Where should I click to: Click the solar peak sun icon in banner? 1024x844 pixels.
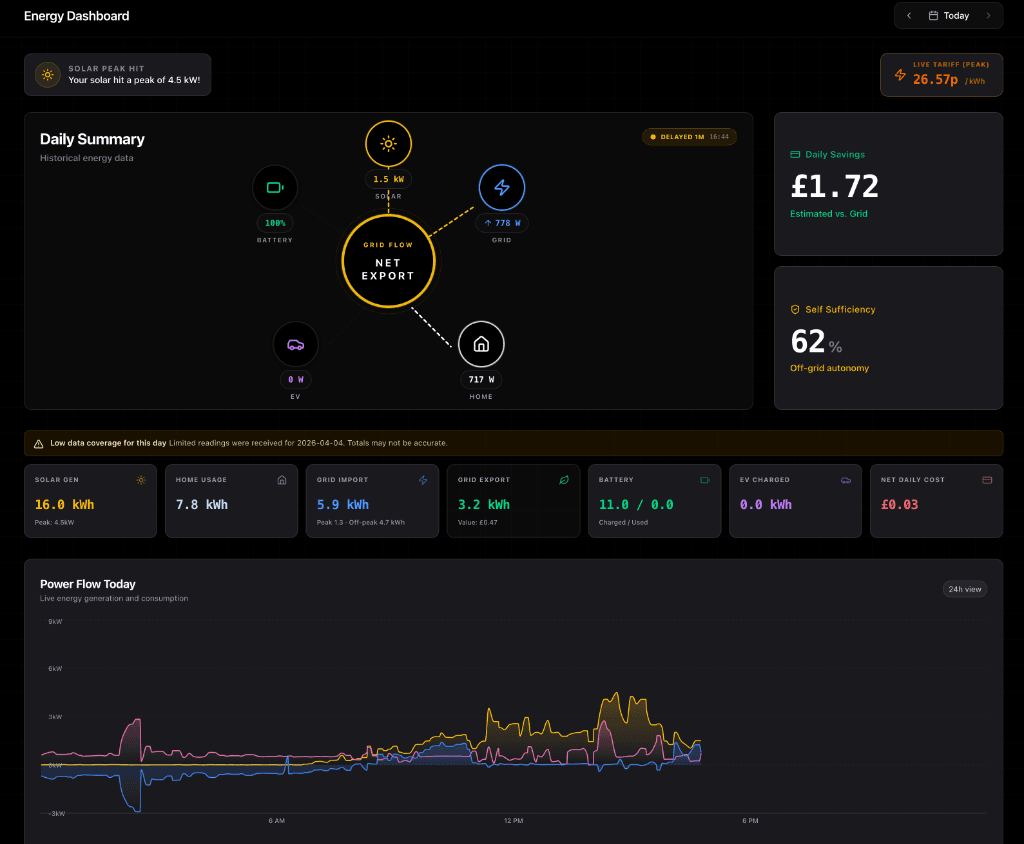click(47, 74)
